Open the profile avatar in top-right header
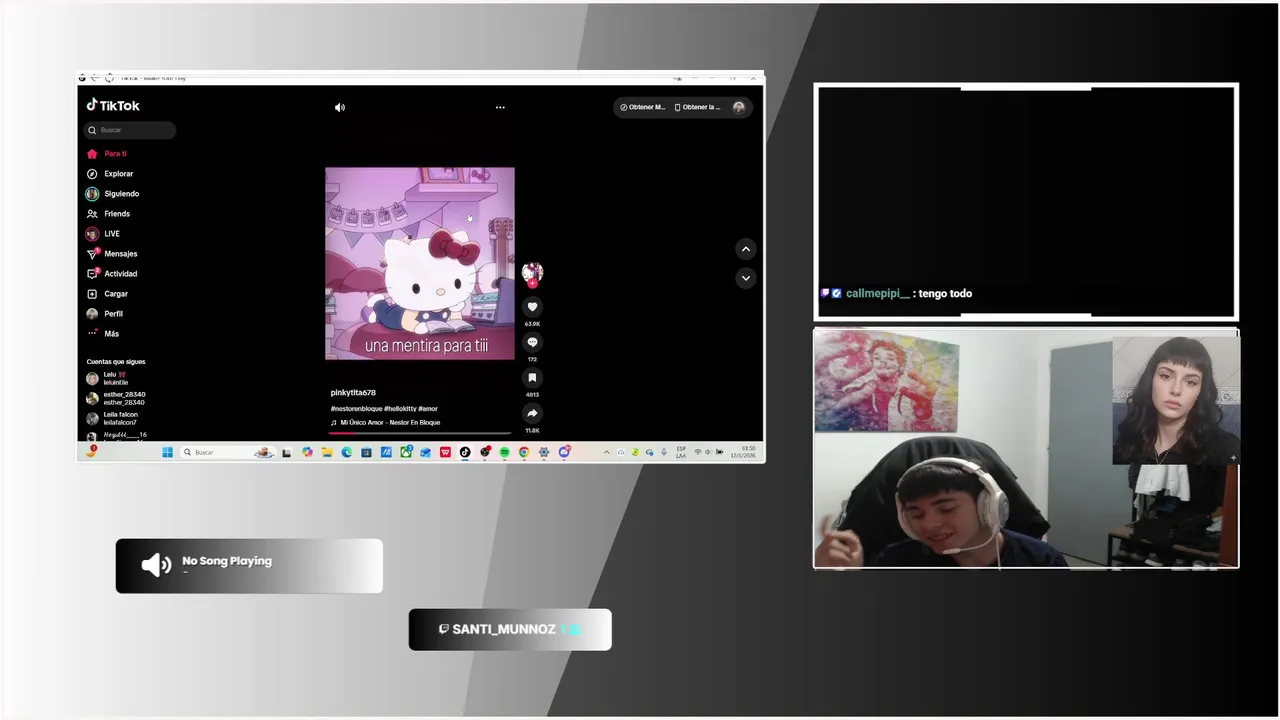This screenshot has width=1280, height=720. 739,107
